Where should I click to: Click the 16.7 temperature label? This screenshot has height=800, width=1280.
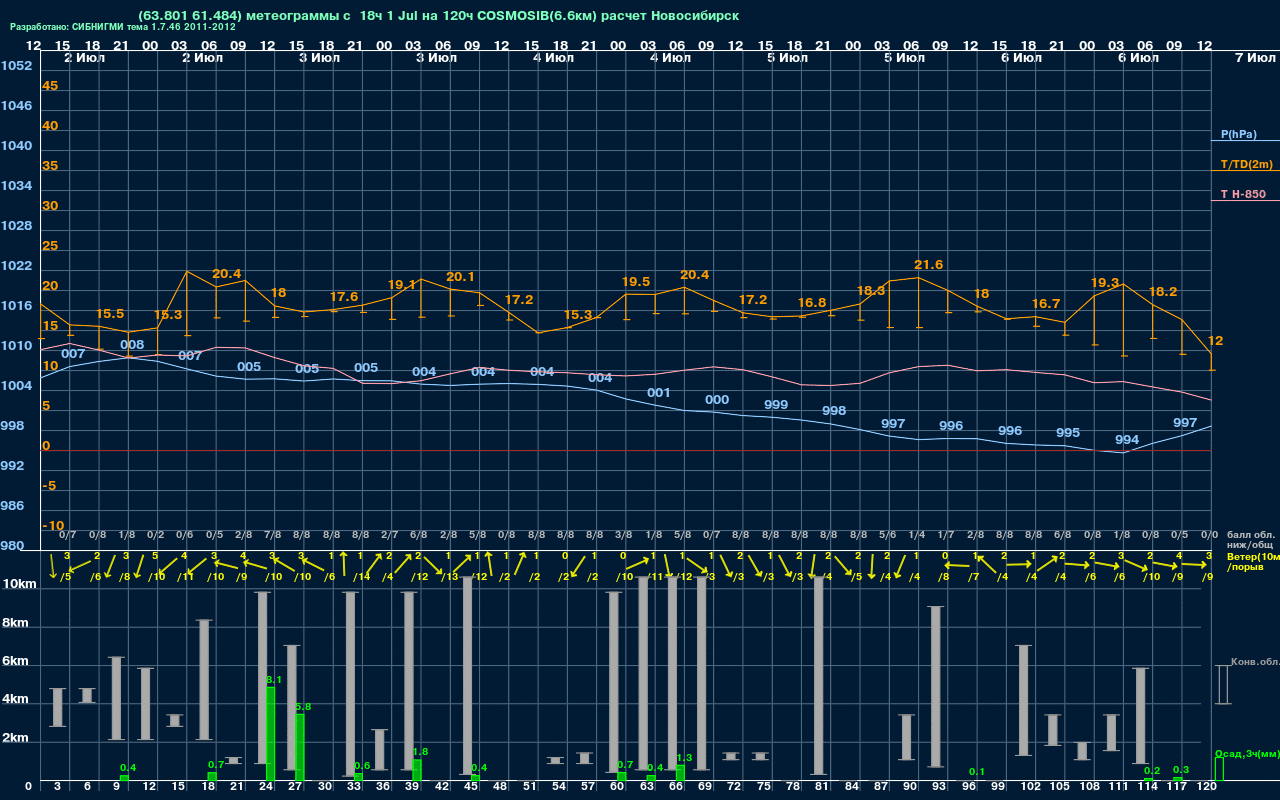1046,304
